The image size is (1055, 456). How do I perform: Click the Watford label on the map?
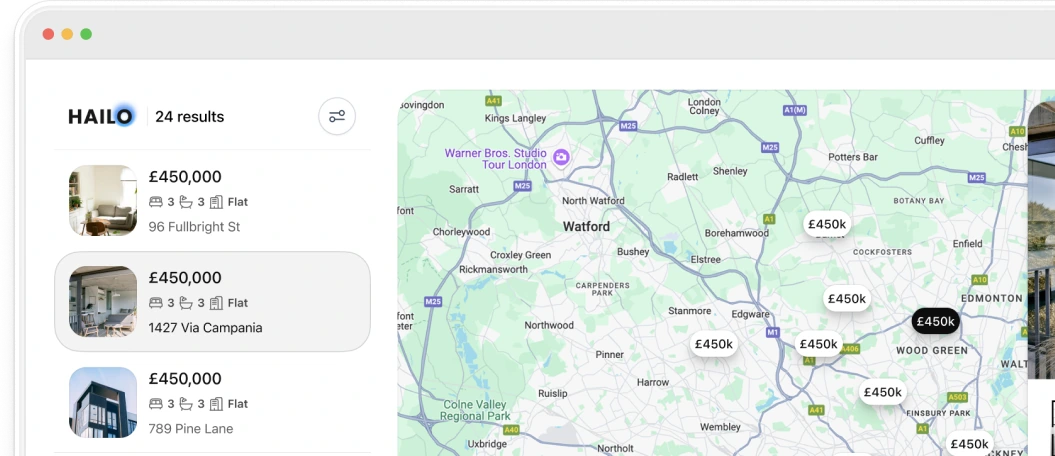(586, 227)
